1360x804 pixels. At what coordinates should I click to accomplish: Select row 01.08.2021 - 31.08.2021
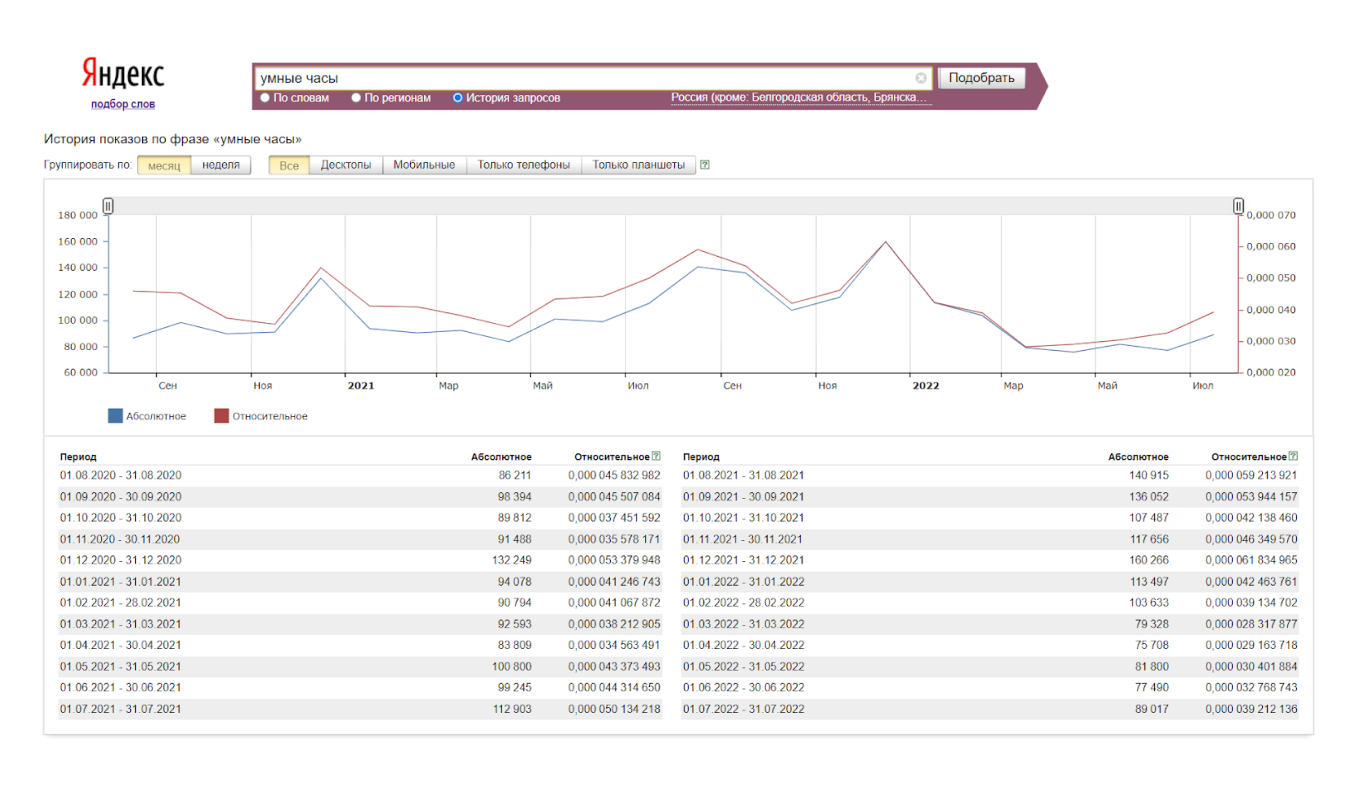(x=990, y=475)
